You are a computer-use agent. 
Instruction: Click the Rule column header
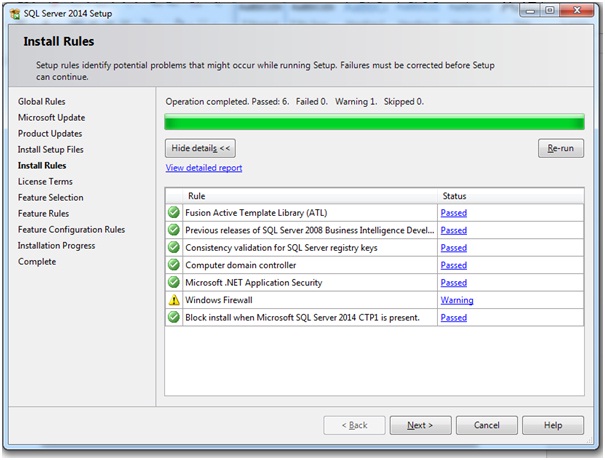tap(310, 196)
